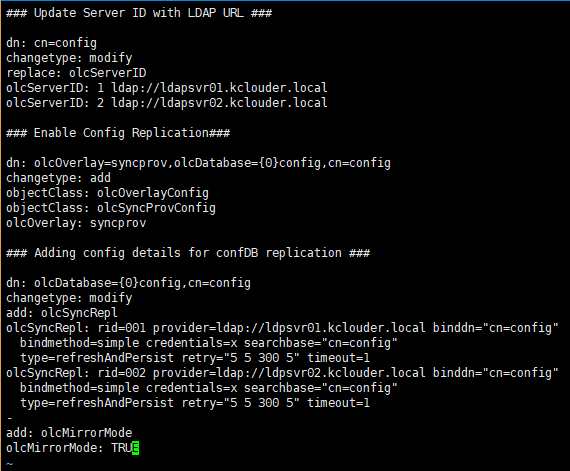570x471 pixels.
Task: Click rid=001 in the first olcSyncRepl entry
Action: coord(121,328)
